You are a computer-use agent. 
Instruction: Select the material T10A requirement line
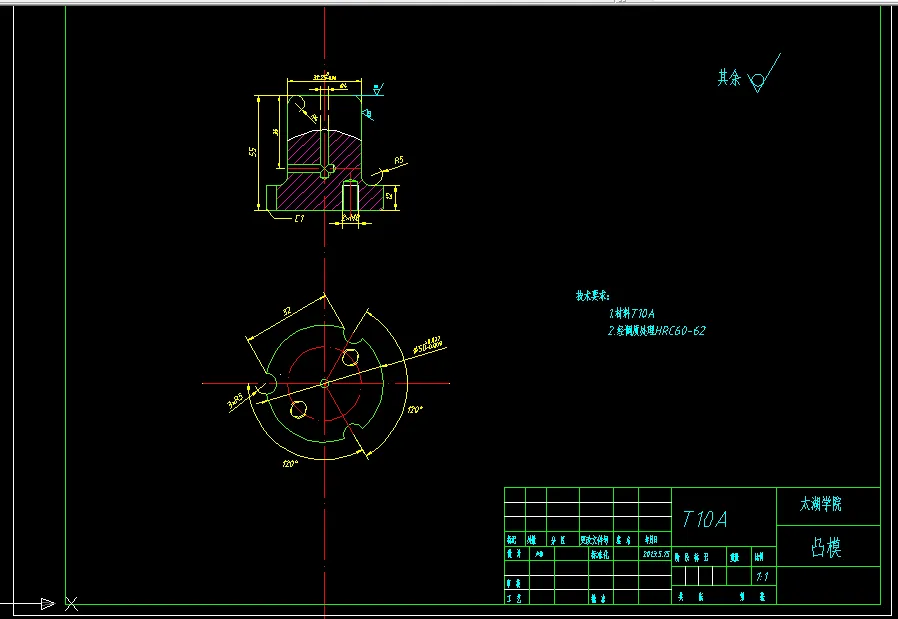click(631, 313)
